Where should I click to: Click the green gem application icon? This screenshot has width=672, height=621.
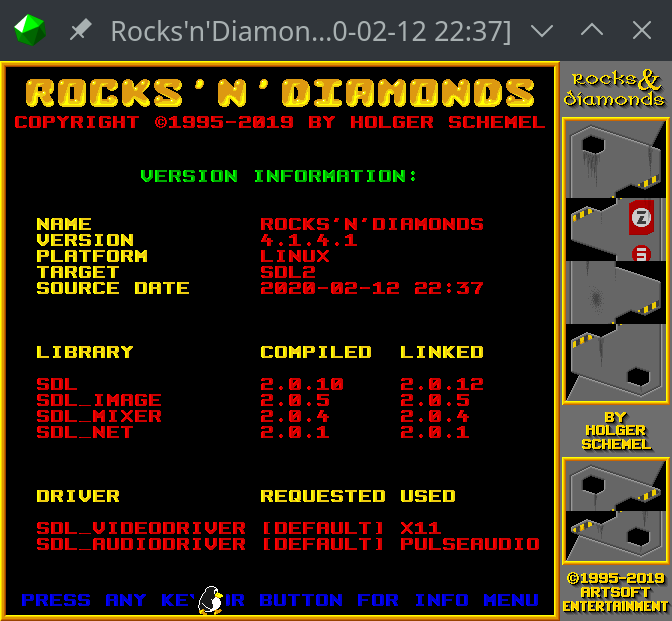click(29, 31)
